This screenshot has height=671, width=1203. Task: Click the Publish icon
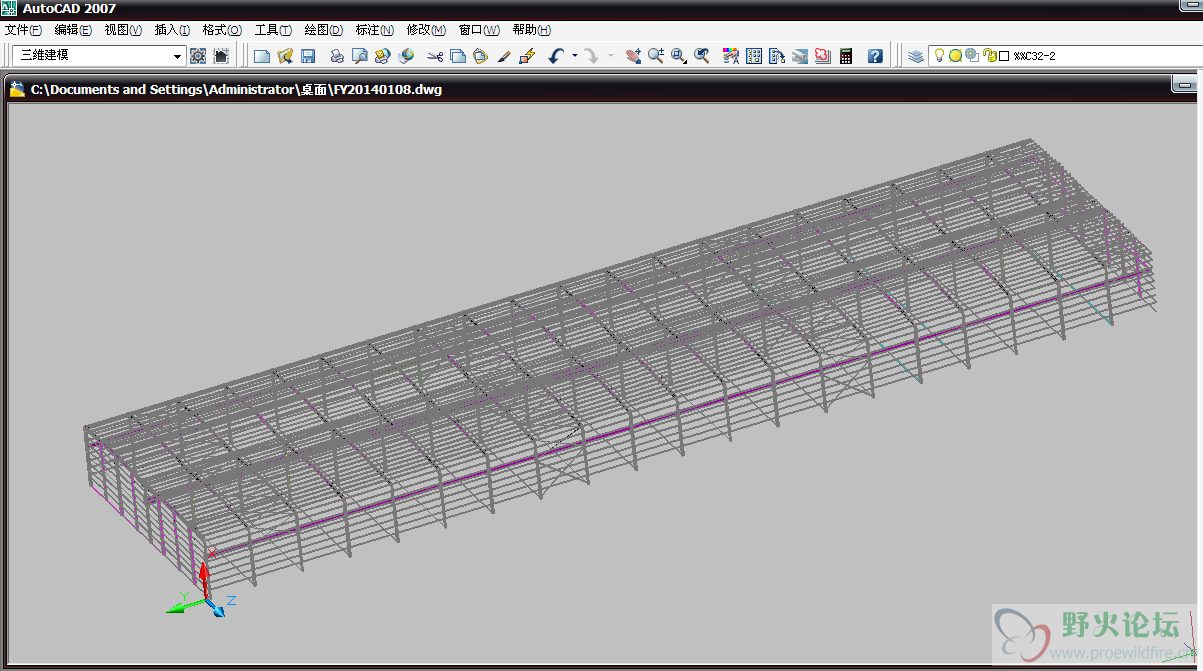coord(383,56)
